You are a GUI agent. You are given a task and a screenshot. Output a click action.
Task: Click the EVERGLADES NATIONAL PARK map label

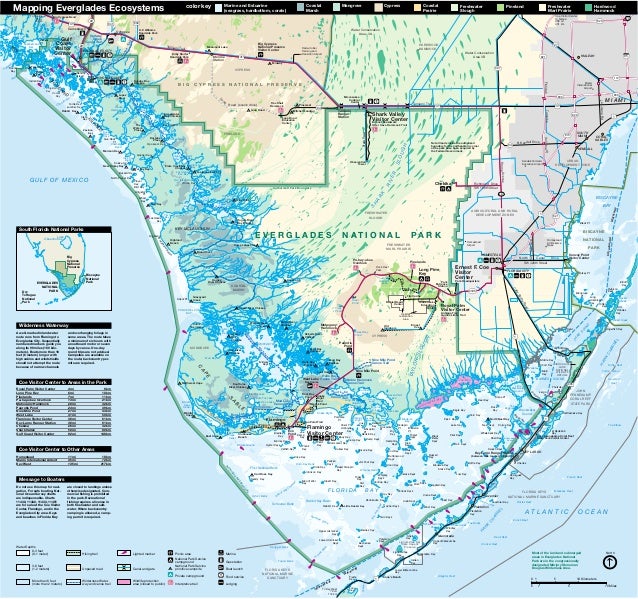tap(348, 235)
